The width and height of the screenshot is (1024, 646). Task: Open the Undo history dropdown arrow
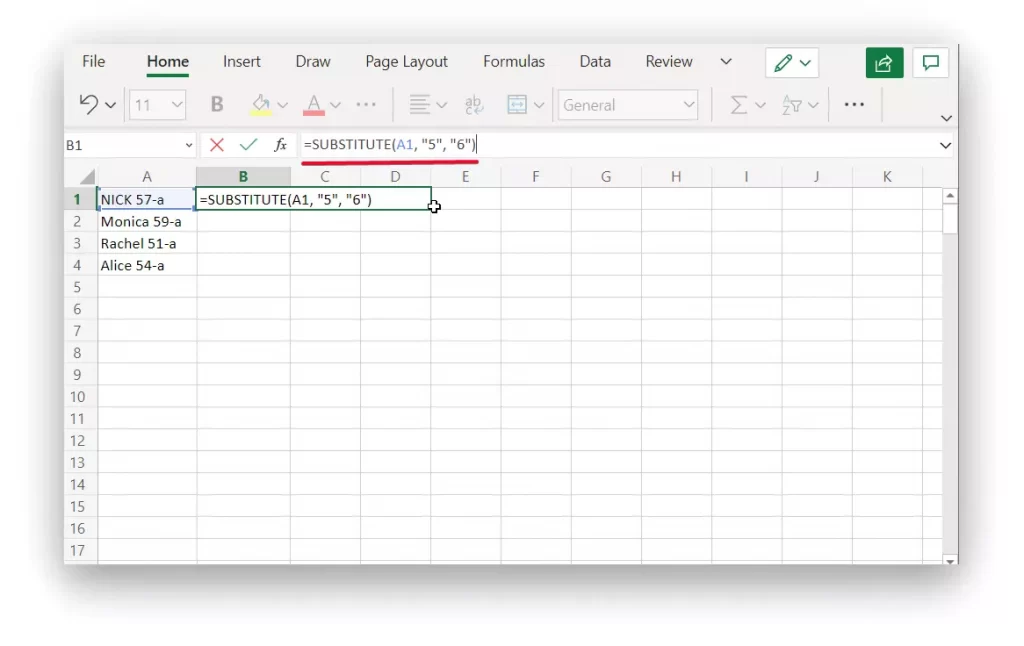(110, 105)
